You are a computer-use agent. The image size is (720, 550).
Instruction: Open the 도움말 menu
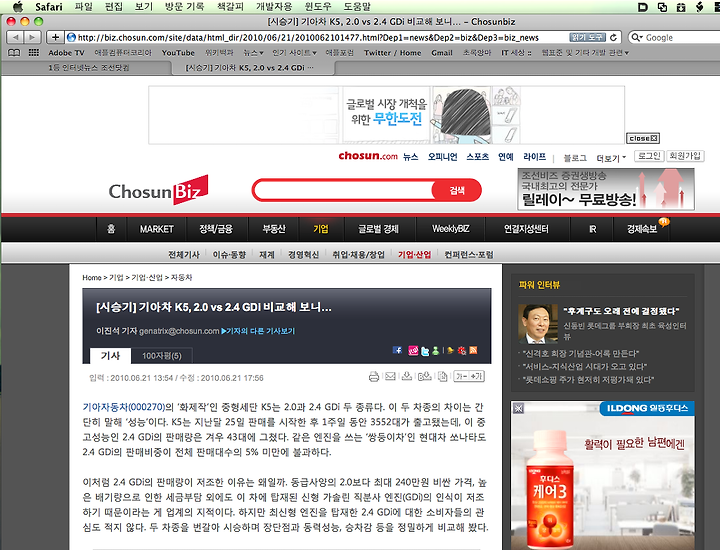[357, 7]
